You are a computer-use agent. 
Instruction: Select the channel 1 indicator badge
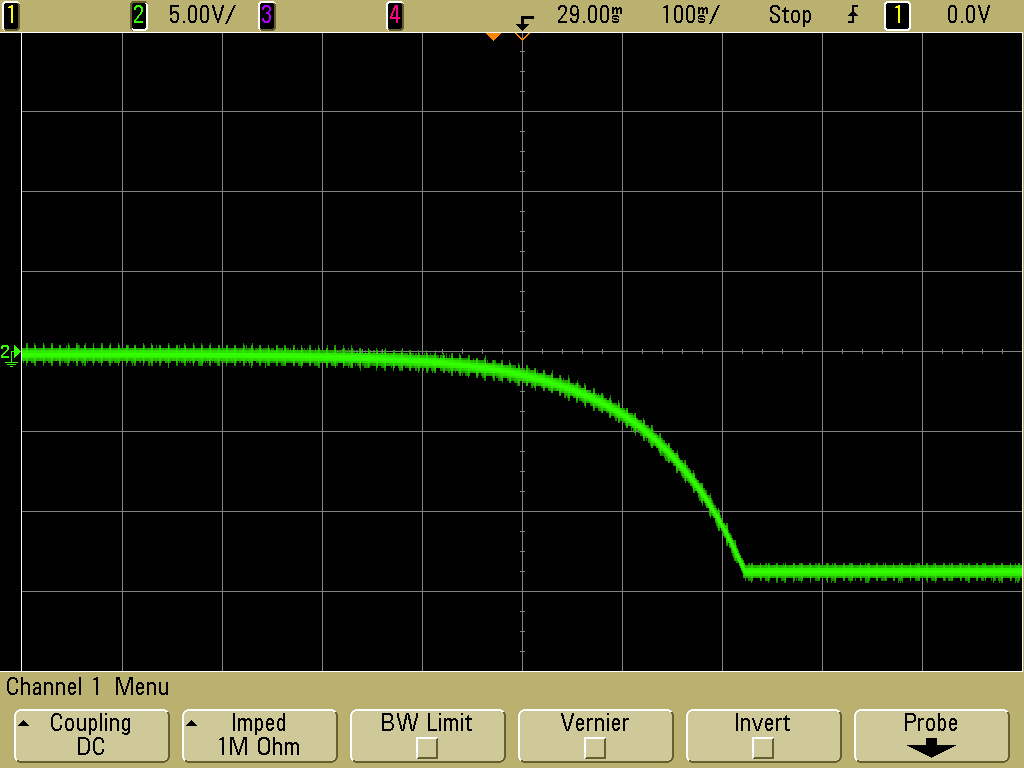point(10,15)
